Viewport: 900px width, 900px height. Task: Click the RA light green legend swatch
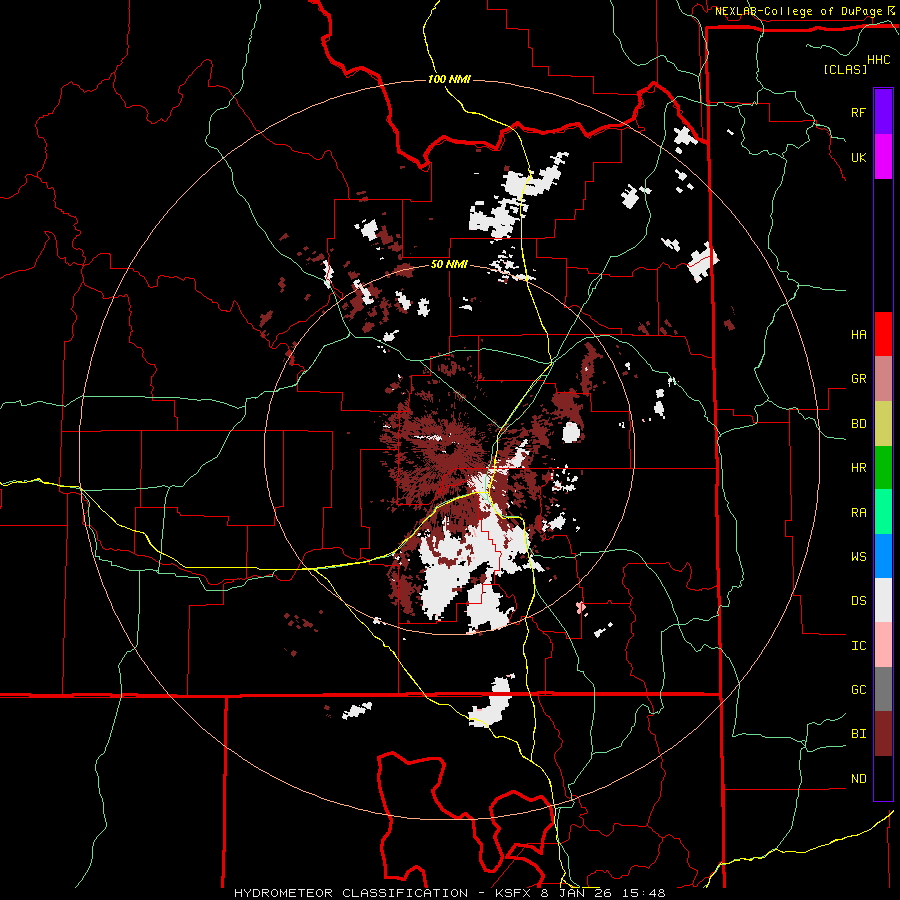point(883,512)
